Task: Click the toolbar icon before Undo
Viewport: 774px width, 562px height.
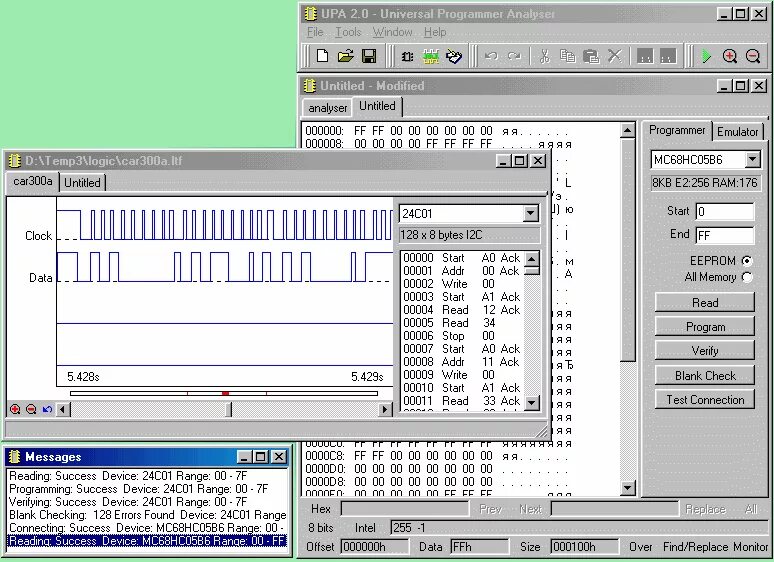Action: click(454, 56)
